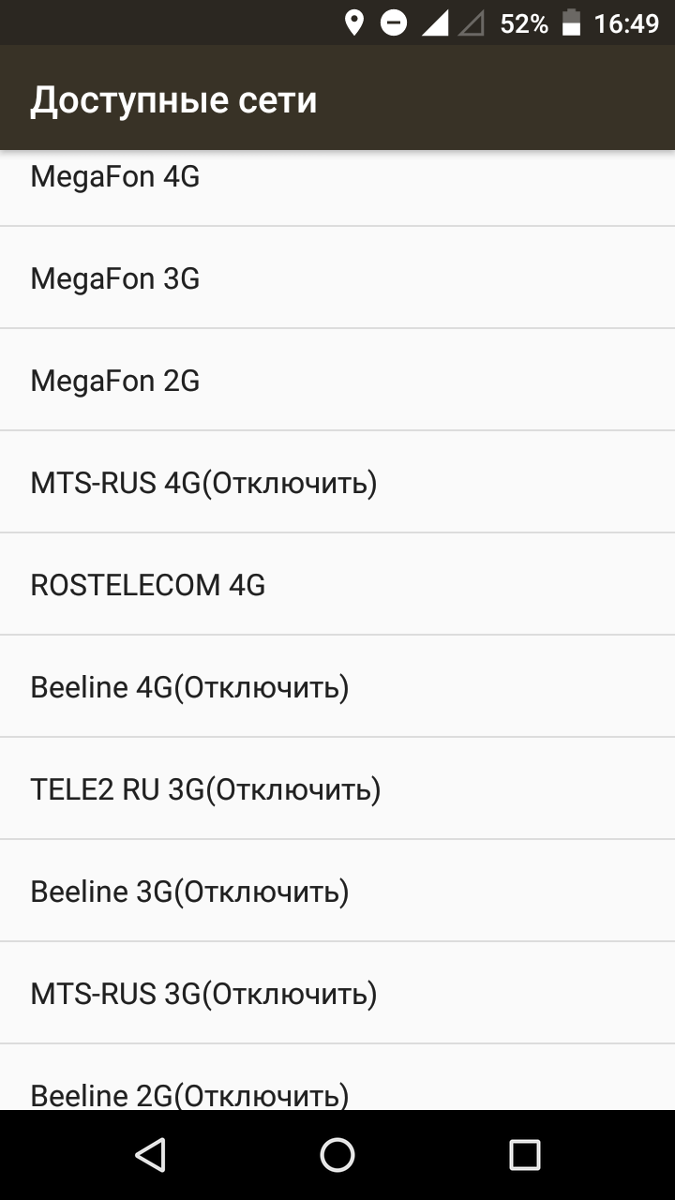
Task: Tap the Android back navigation button
Action: [150, 1155]
